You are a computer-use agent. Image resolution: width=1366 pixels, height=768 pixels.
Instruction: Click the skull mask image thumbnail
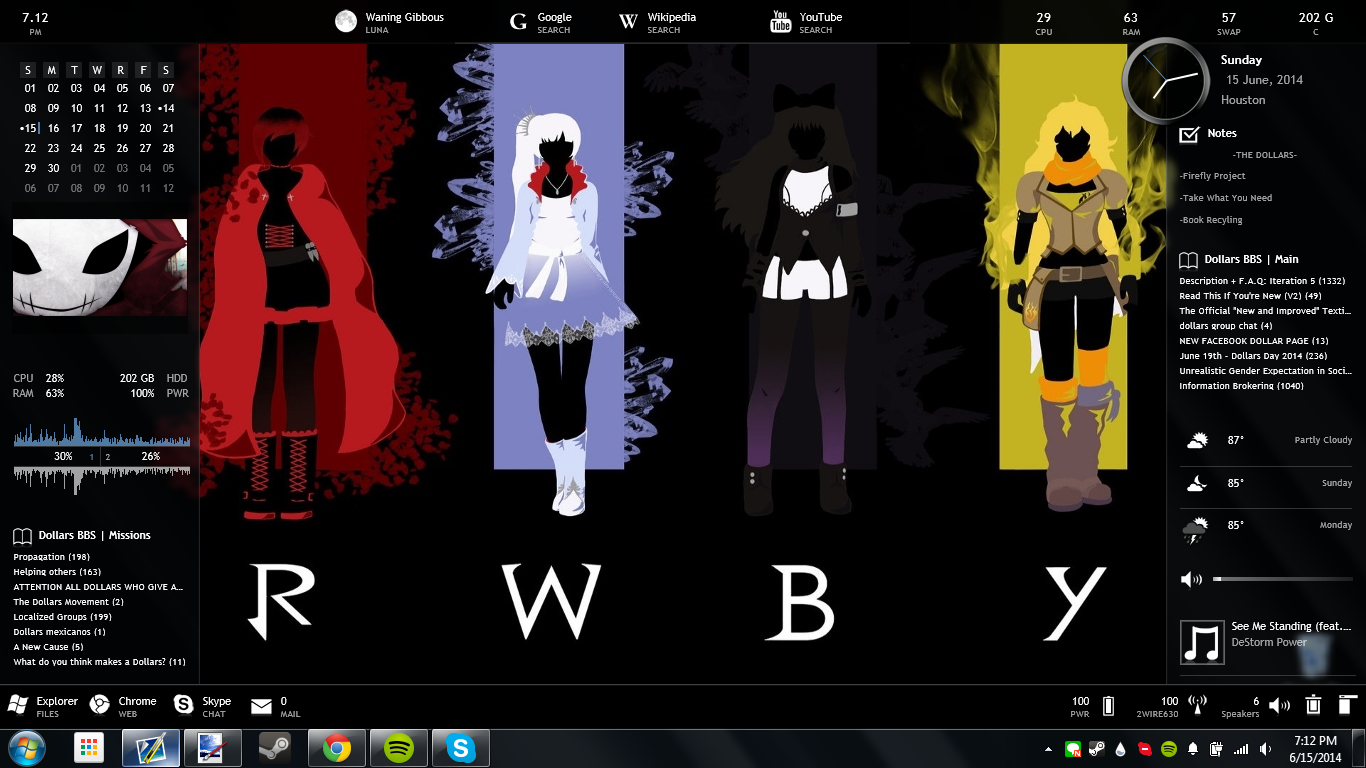click(x=100, y=267)
